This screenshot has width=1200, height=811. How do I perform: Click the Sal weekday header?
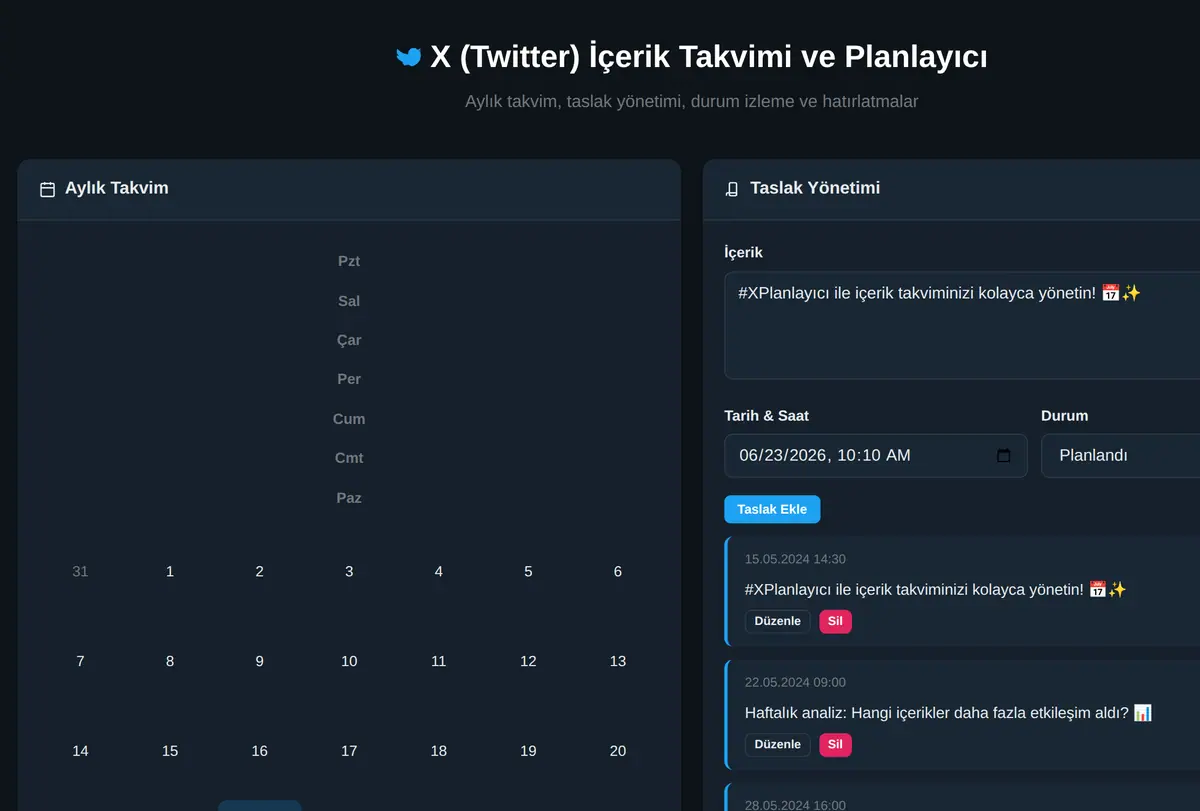tap(349, 301)
